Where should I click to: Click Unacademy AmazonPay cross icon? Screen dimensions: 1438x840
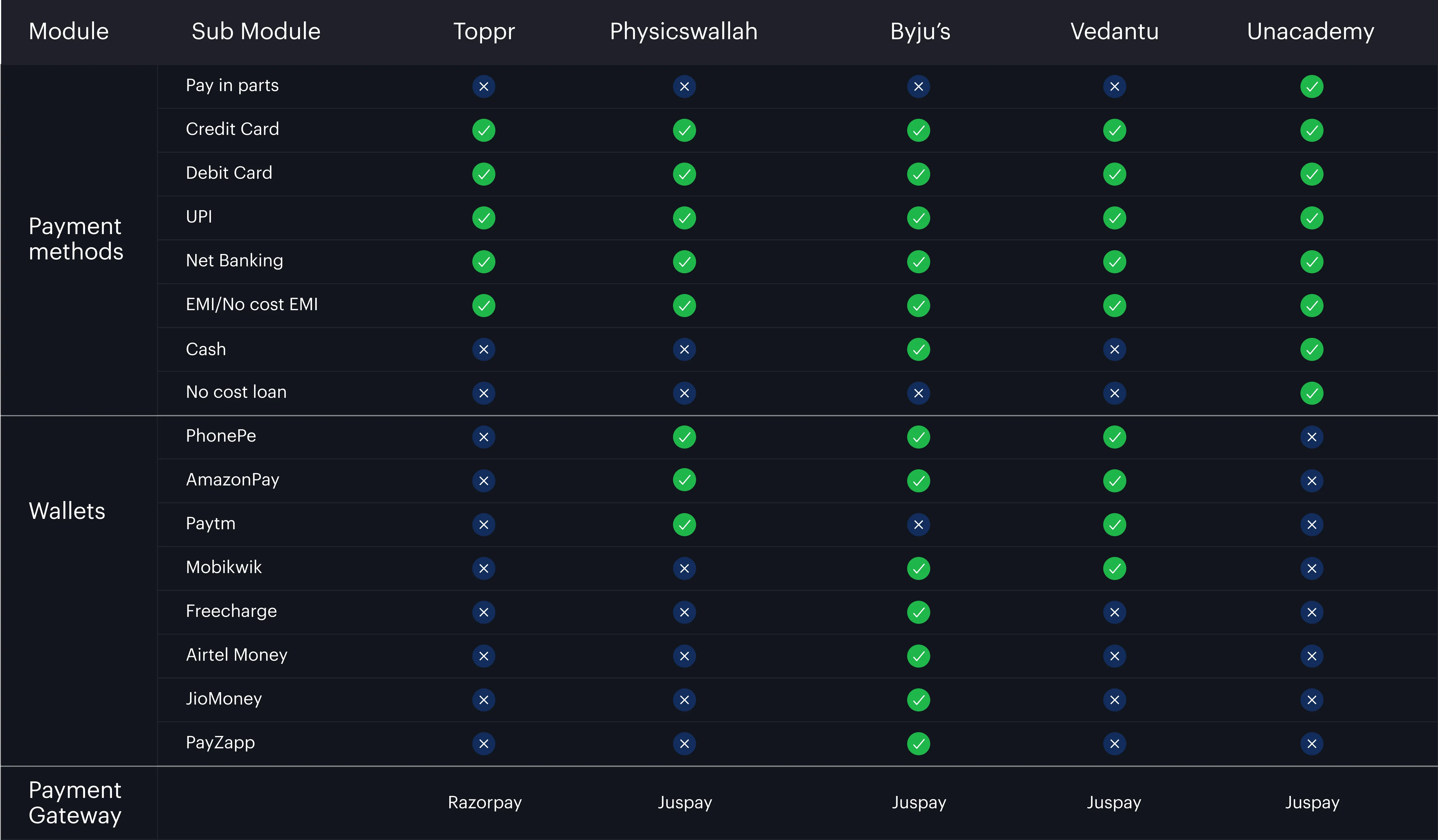pyautogui.click(x=1311, y=481)
